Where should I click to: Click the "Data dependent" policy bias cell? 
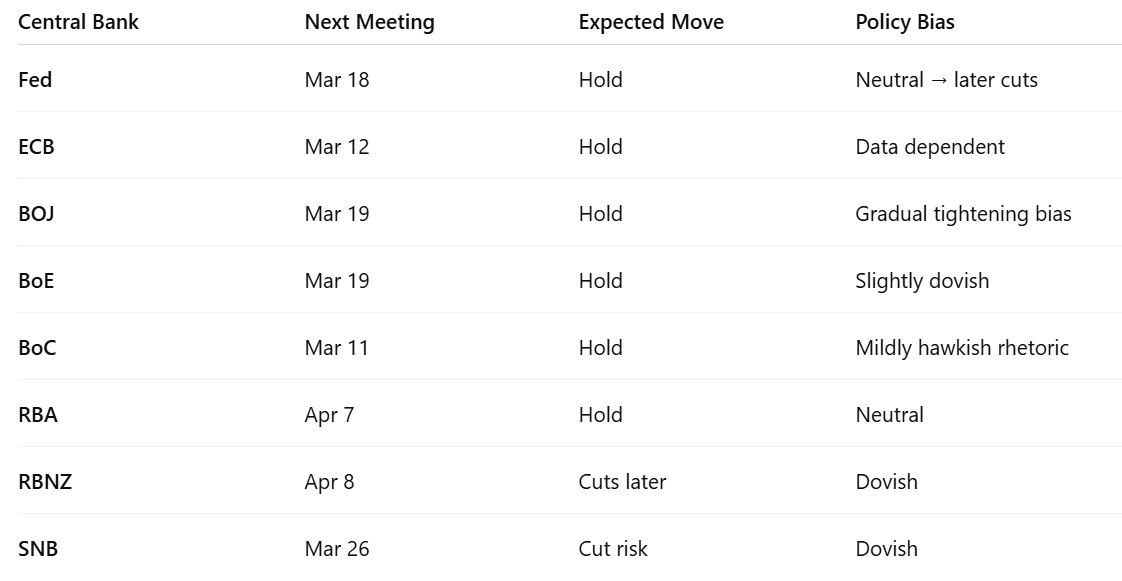930,147
